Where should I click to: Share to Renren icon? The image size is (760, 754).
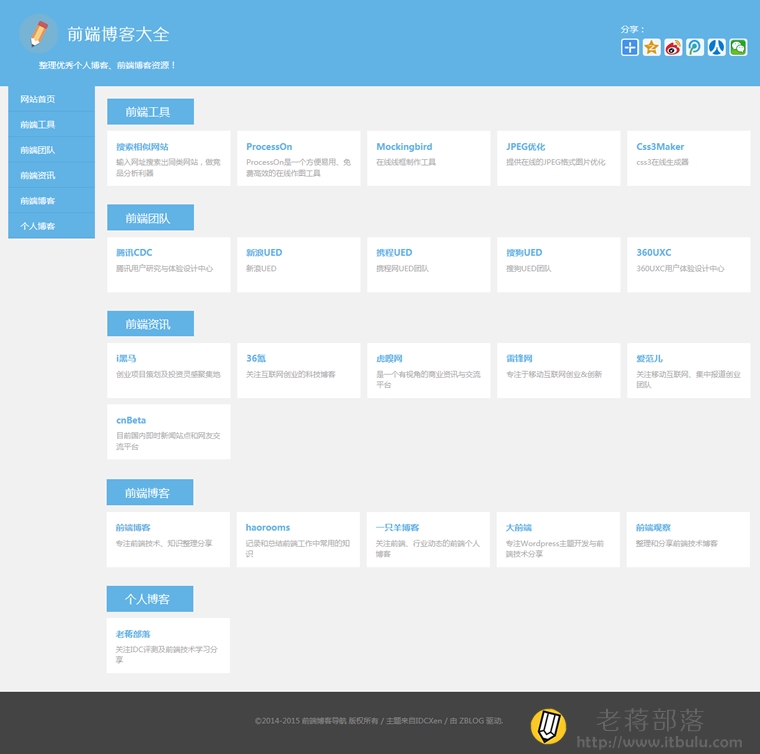tap(716, 47)
